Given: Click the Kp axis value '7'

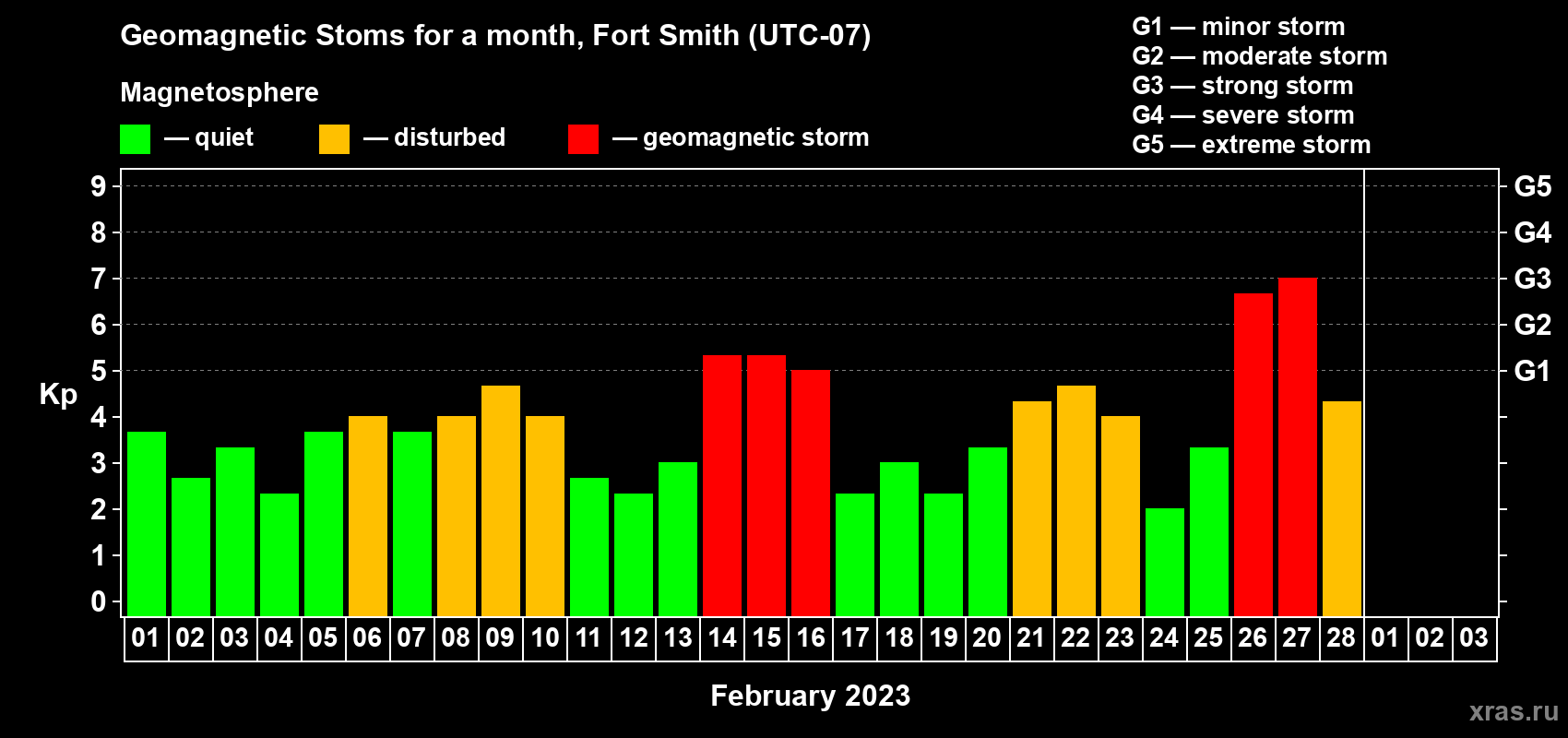Looking at the screenshot, I should [x=99, y=279].
